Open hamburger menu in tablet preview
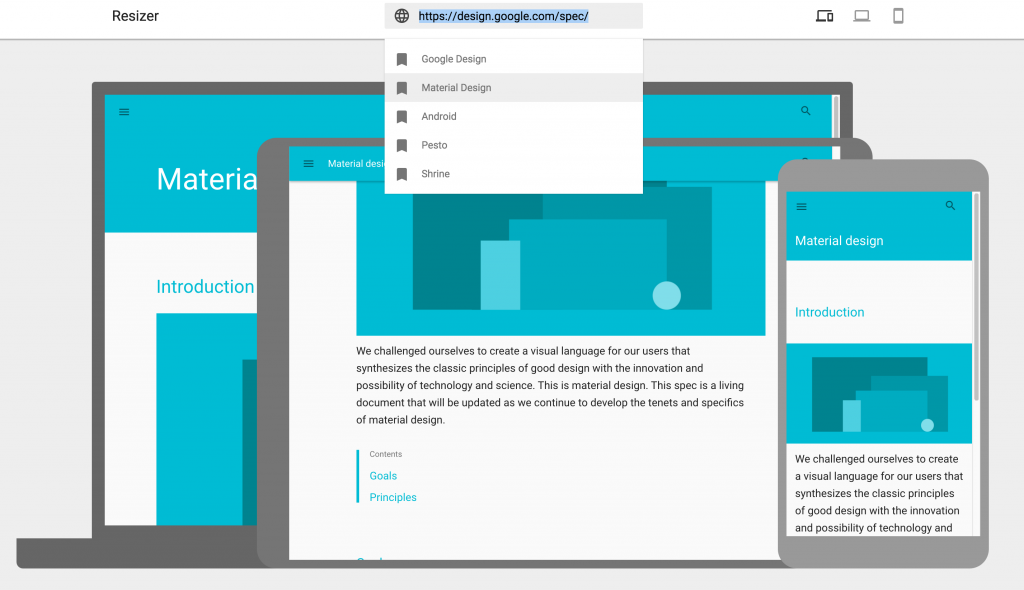 [x=308, y=164]
